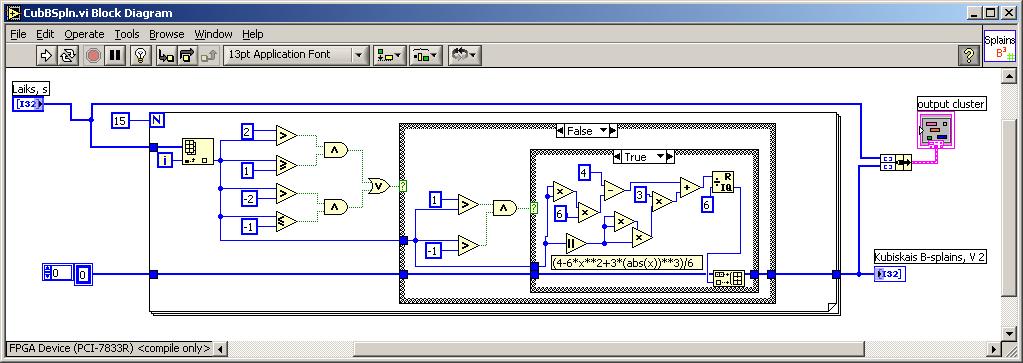Viewport: 1023px width, 363px height.
Task: Toggle the Pause button
Action: click(x=115, y=55)
